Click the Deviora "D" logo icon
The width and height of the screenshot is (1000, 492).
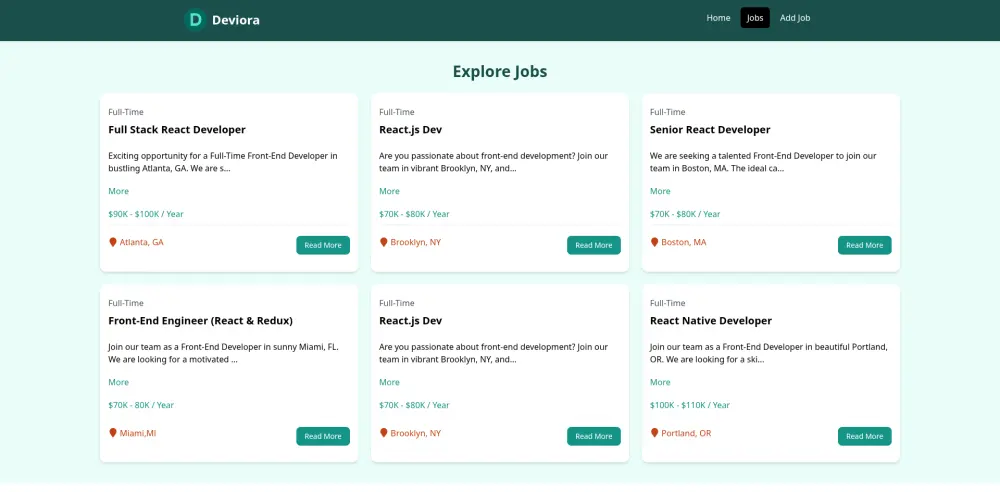(x=195, y=19)
